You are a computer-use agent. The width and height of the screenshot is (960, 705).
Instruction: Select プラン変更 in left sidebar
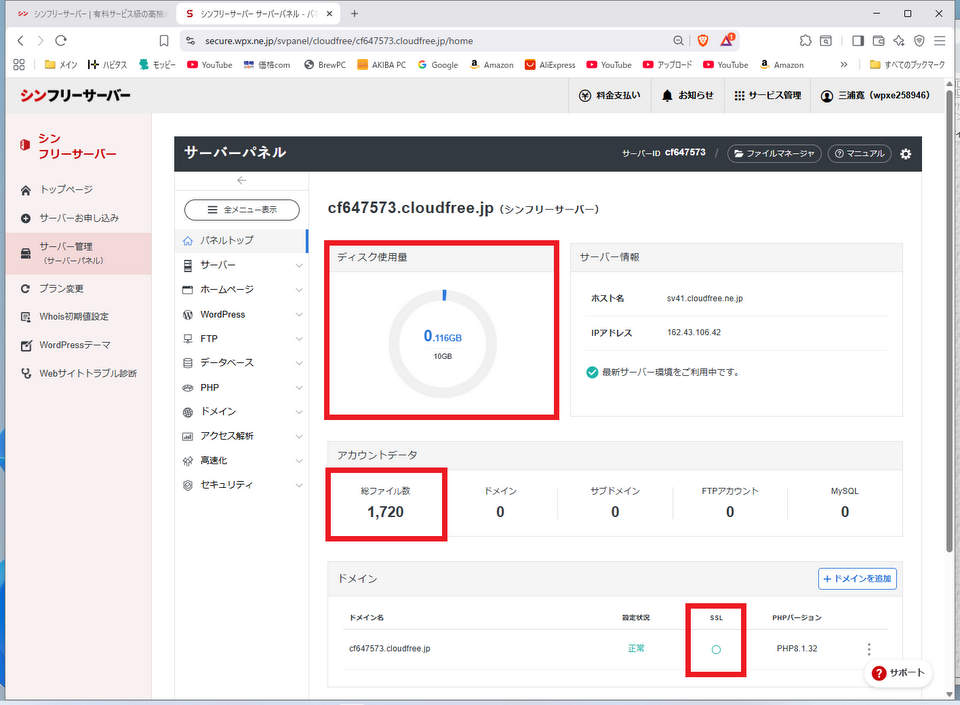click(x=61, y=288)
